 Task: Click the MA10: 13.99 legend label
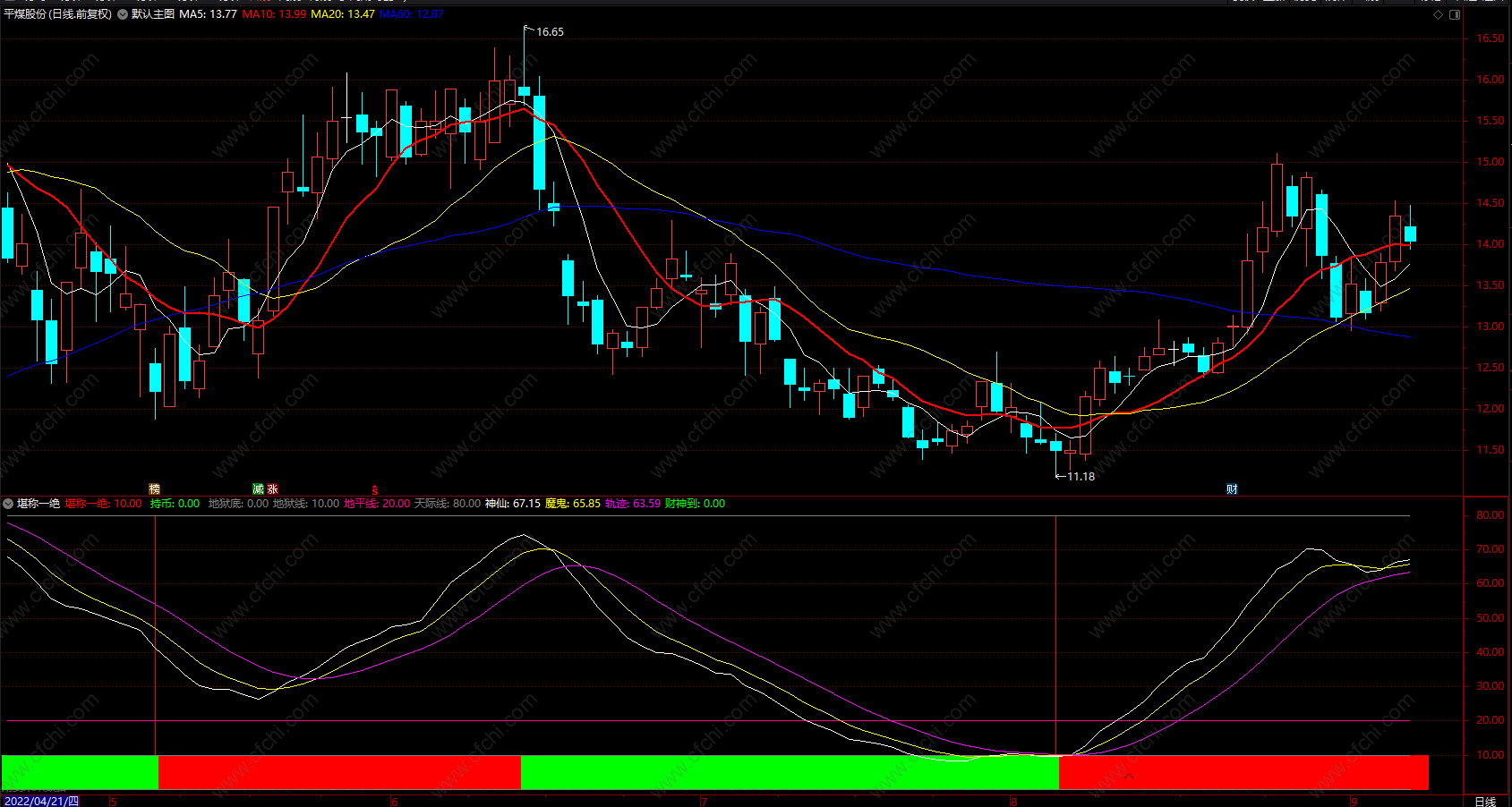[x=274, y=14]
